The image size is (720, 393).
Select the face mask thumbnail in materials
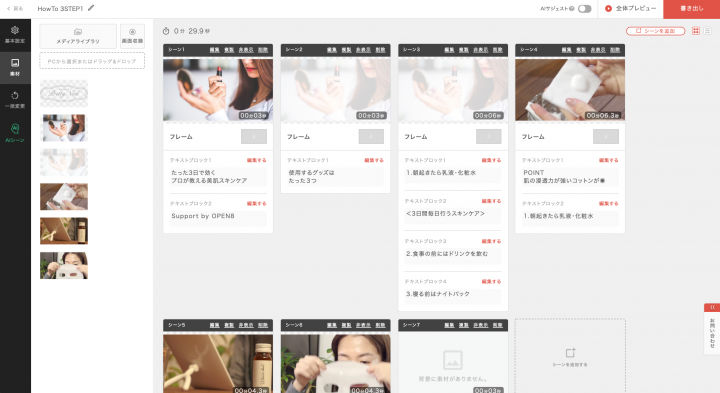[x=64, y=265]
